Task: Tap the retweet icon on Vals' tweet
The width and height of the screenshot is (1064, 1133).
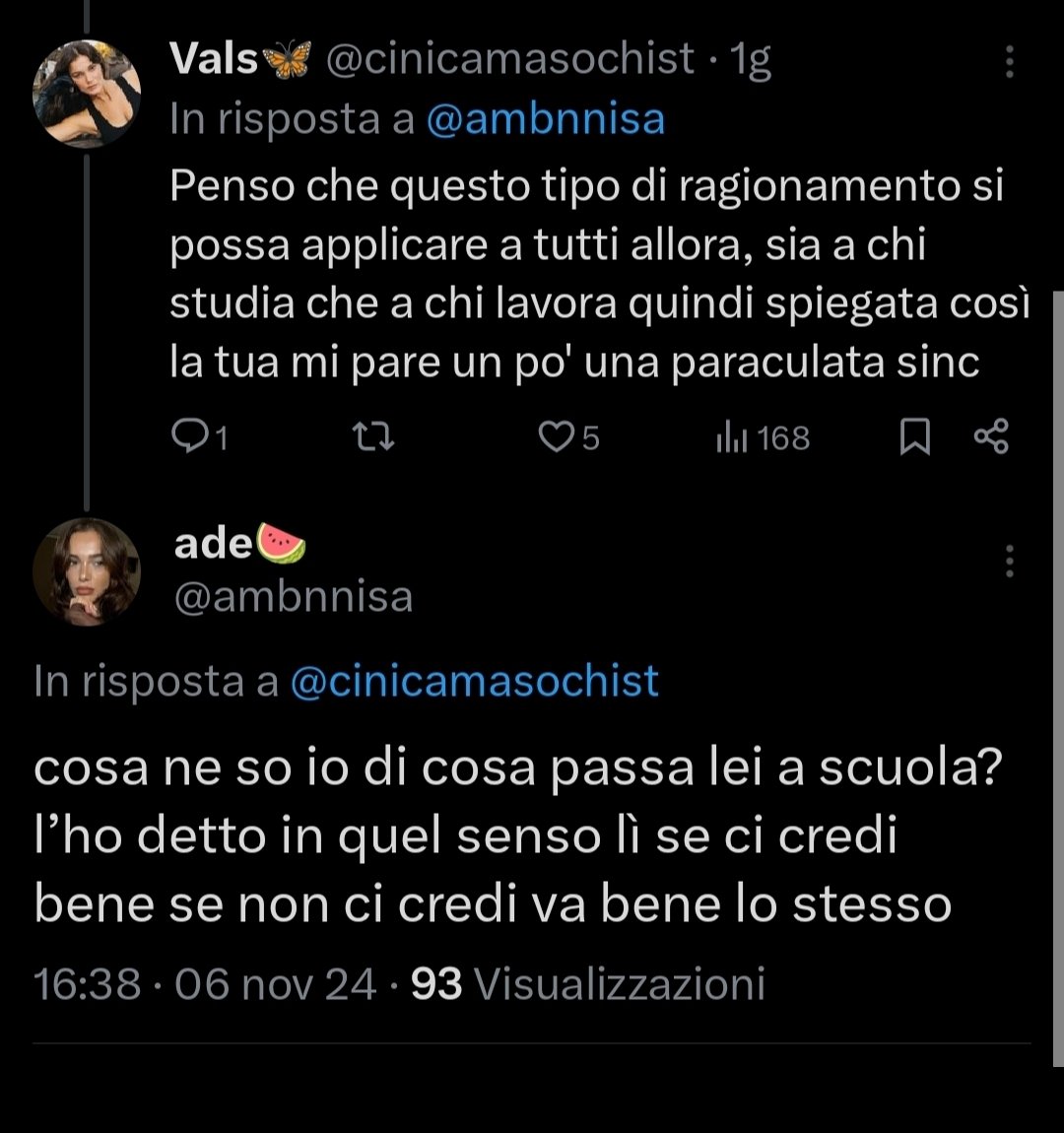Action: coord(372,437)
